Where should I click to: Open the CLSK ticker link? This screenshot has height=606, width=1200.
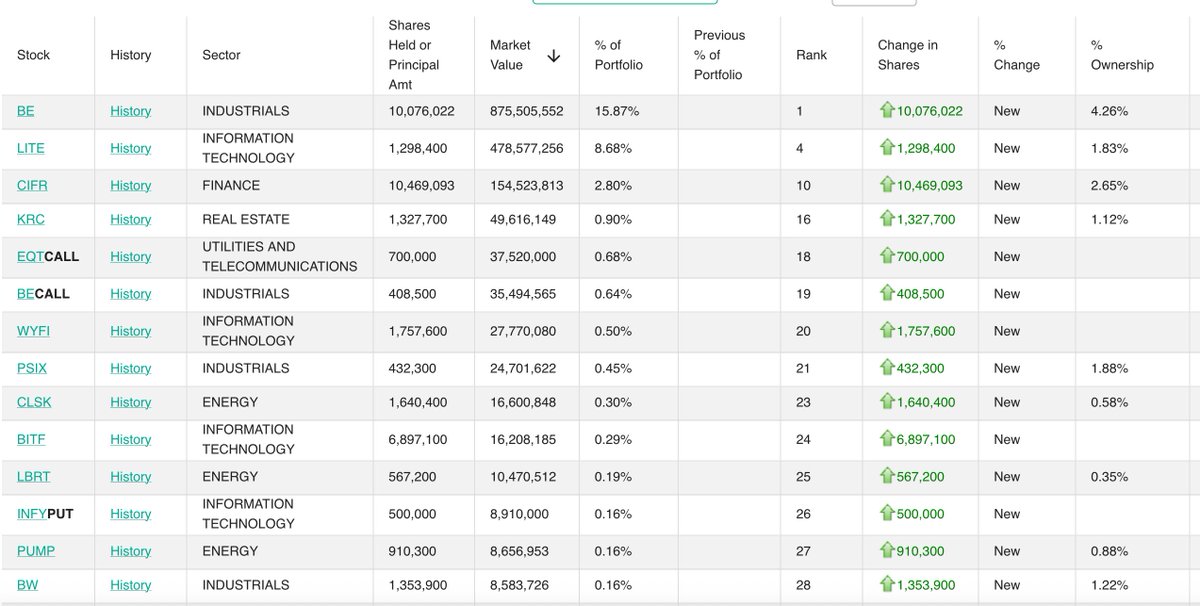(x=34, y=402)
